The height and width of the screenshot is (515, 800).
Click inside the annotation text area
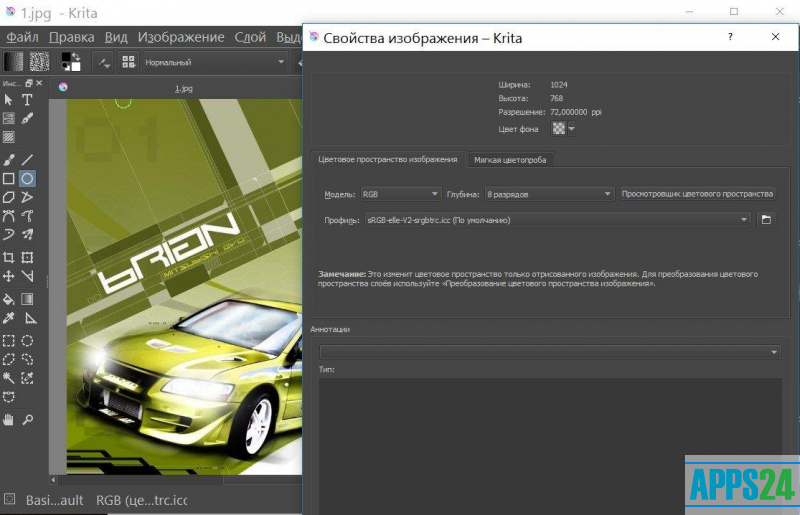tap(550, 444)
